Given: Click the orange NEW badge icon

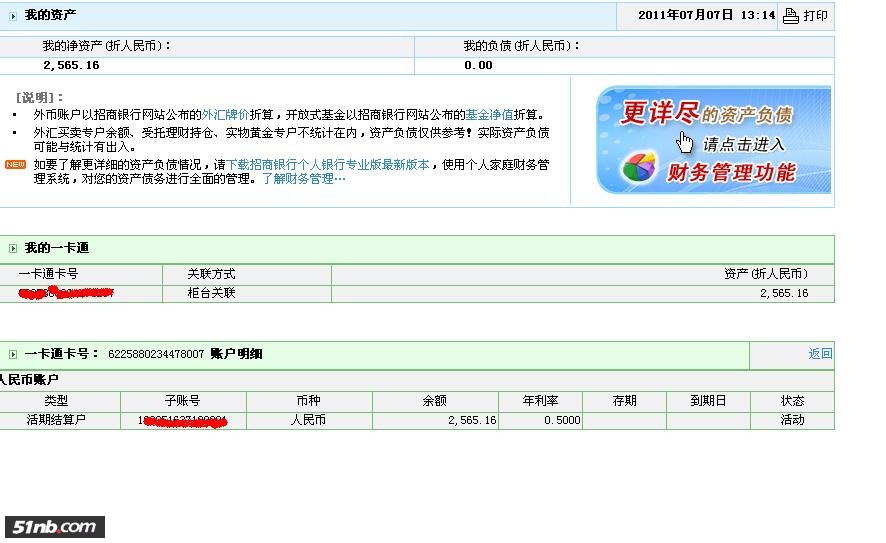Looking at the screenshot, I should click(15, 164).
